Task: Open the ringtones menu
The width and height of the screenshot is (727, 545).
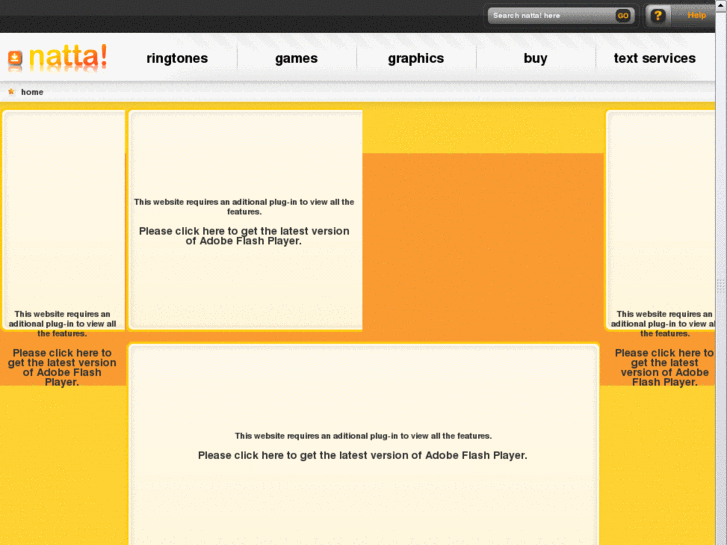Action: pyautogui.click(x=177, y=58)
